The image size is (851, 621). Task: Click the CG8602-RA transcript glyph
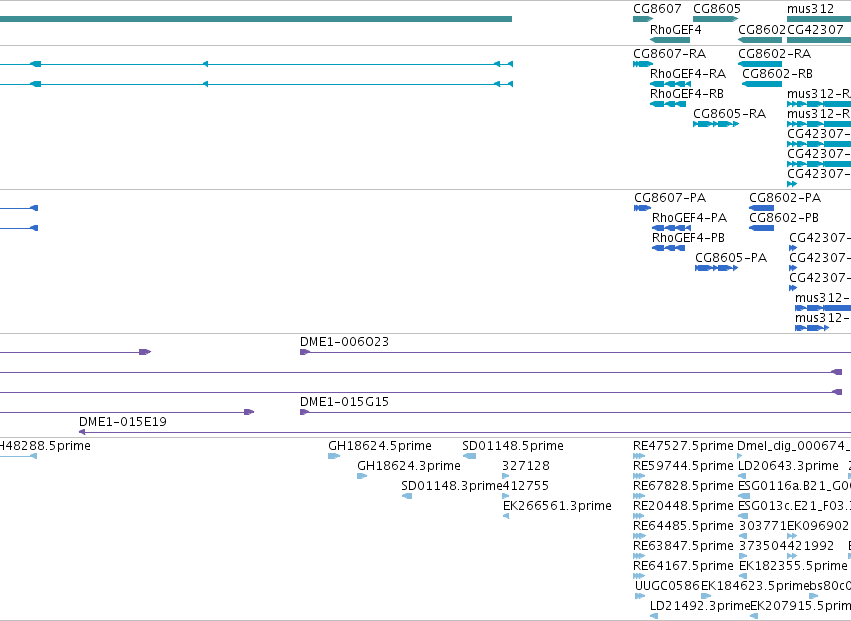[x=760, y=64]
